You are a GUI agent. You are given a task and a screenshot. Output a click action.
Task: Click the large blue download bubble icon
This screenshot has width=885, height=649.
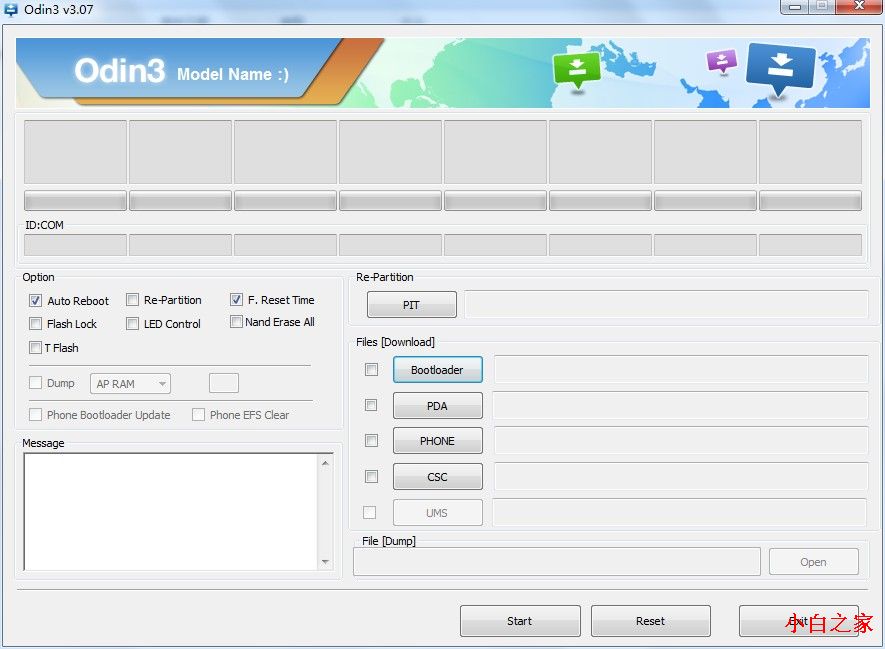pyautogui.click(x=780, y=68)
